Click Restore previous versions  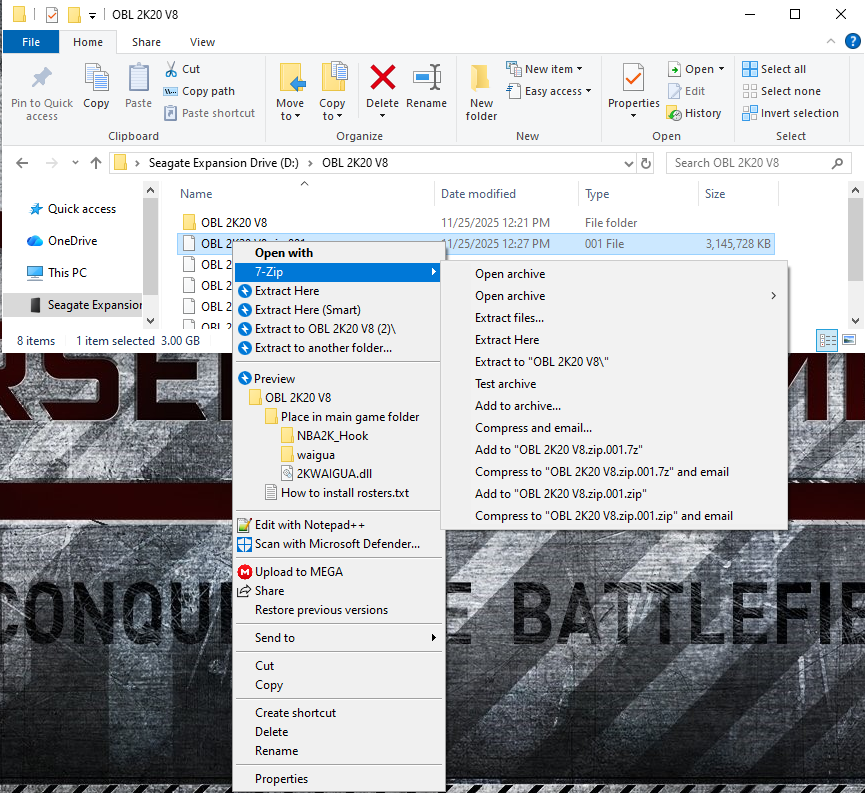(321, 610)
